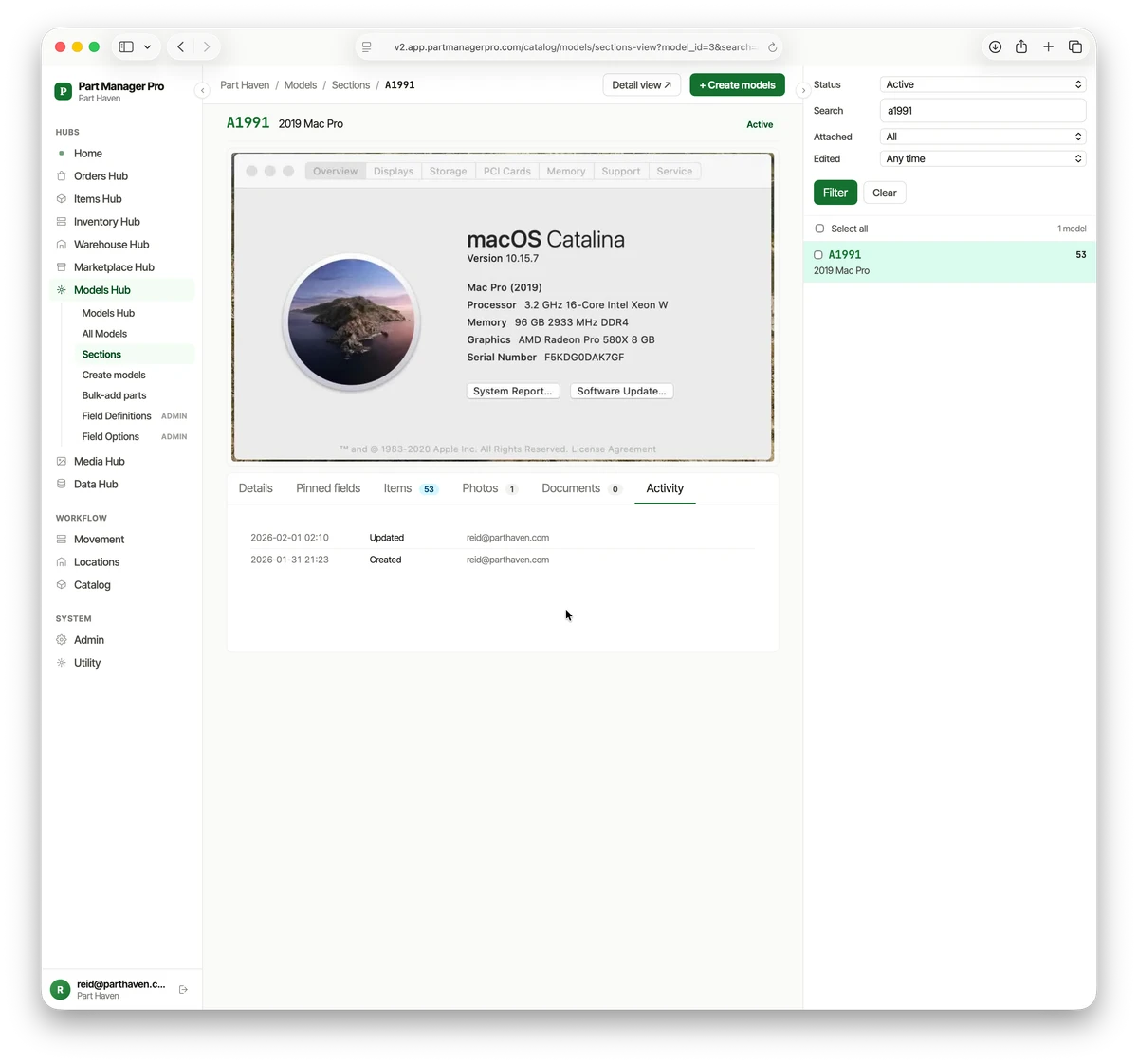This screenshot has width=1138, height=1064.
Task: Tick the A1991 model row checkbox
Action: (818, 255)
